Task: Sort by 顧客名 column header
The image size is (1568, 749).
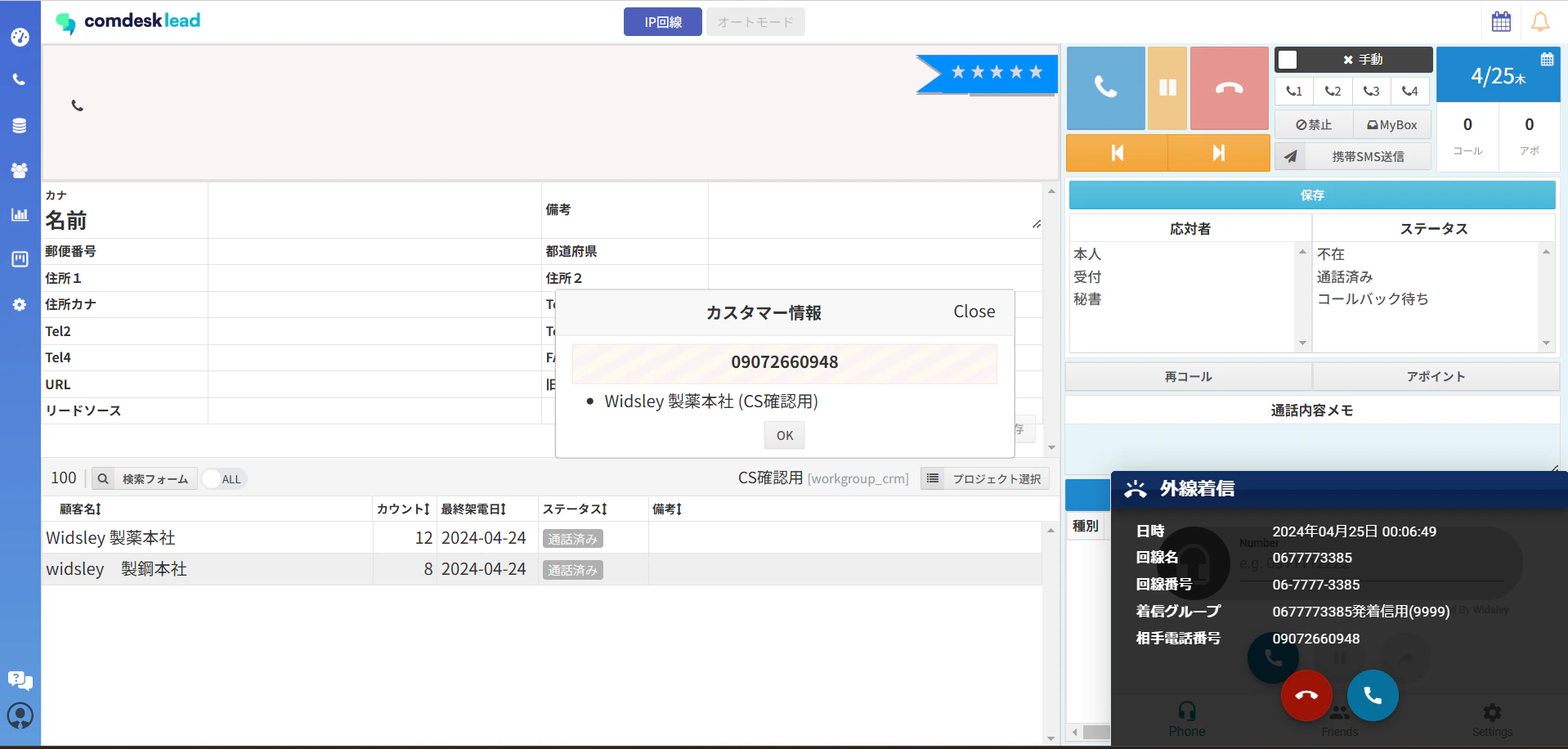Action: 80,509
